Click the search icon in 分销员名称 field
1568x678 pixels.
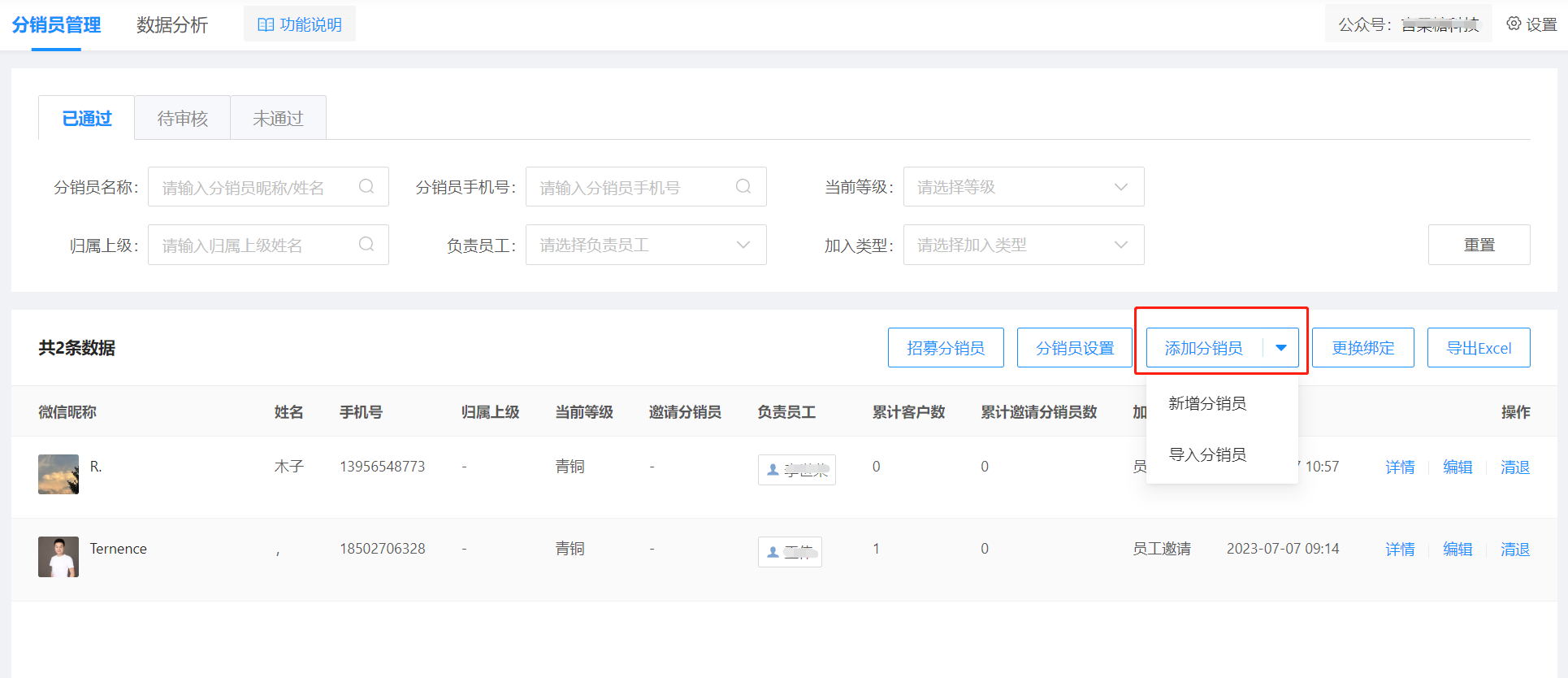tap(366, 187)
